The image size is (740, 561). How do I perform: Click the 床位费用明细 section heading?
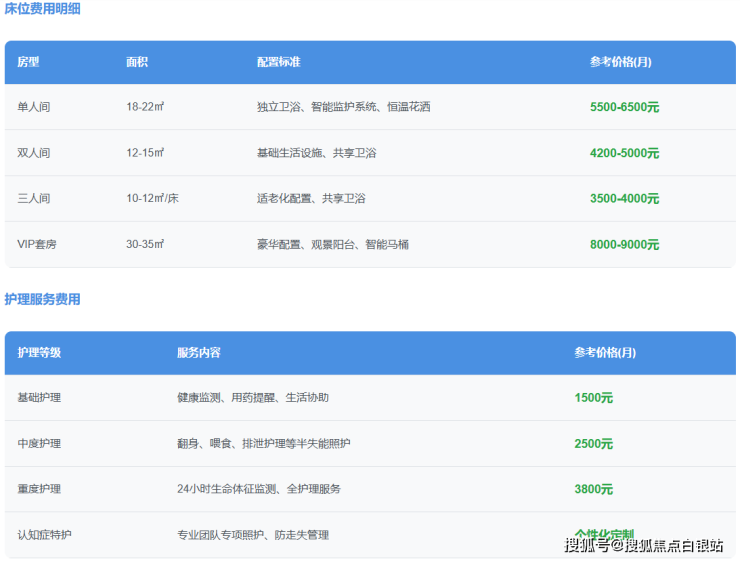click(x=42, y=9)
